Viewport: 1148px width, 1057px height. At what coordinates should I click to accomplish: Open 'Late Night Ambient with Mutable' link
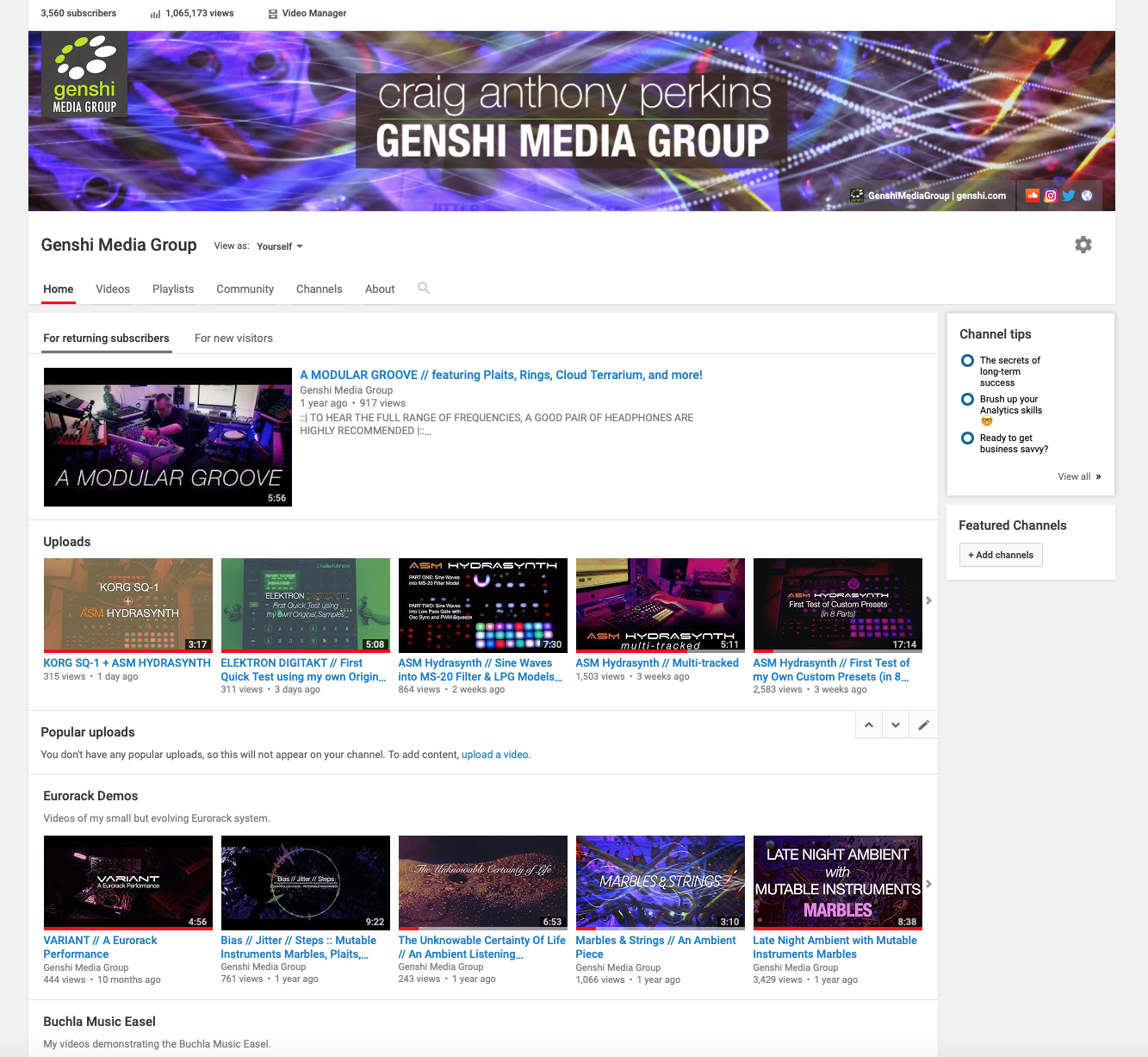835,948
